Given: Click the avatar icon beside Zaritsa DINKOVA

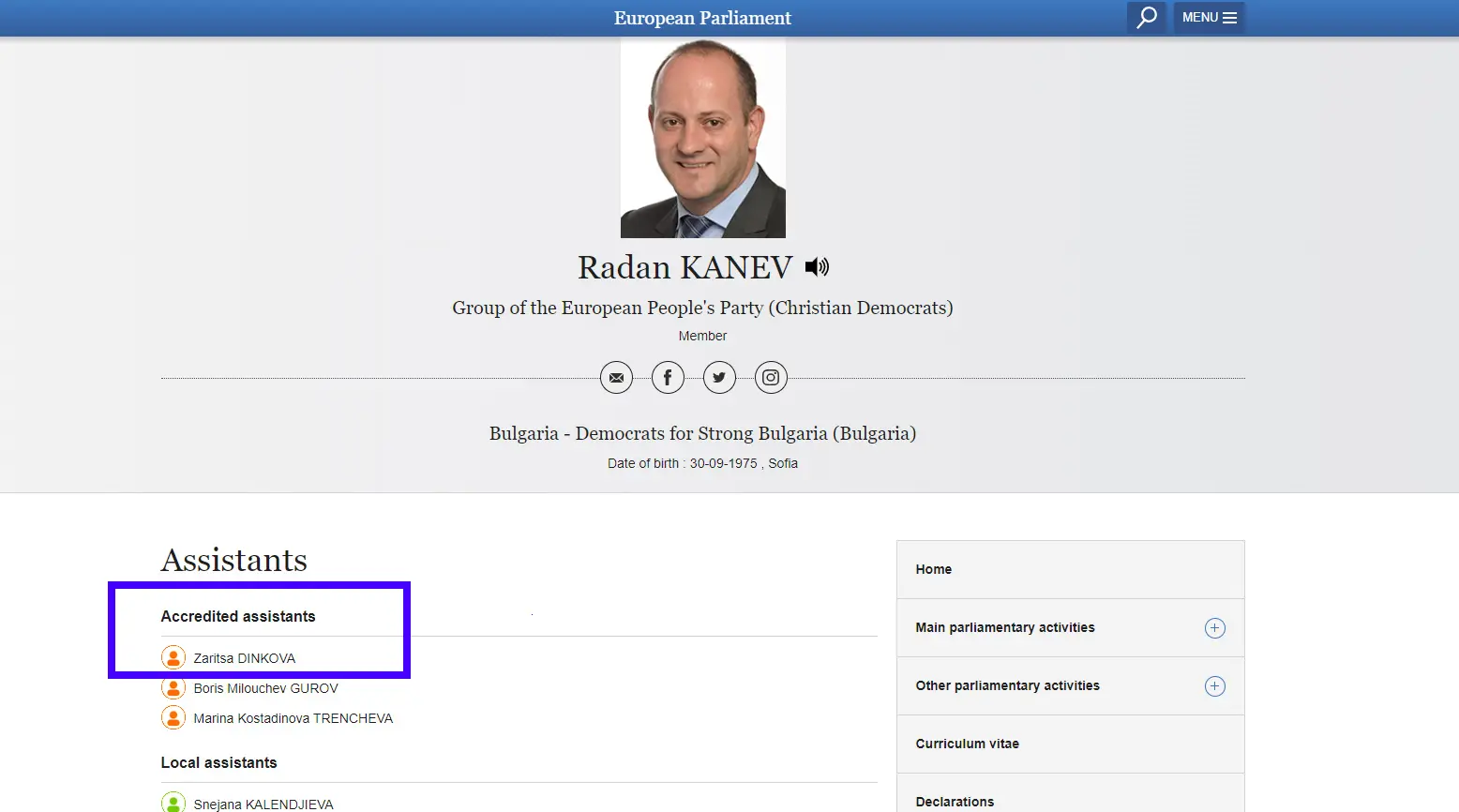Looking at the screenshot, I should pos(173,657).
